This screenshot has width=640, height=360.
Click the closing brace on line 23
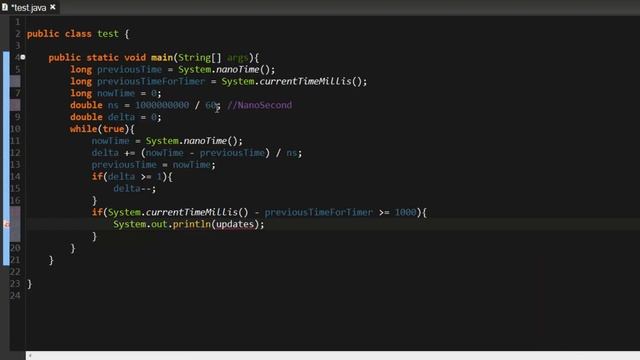coord(29,284)
